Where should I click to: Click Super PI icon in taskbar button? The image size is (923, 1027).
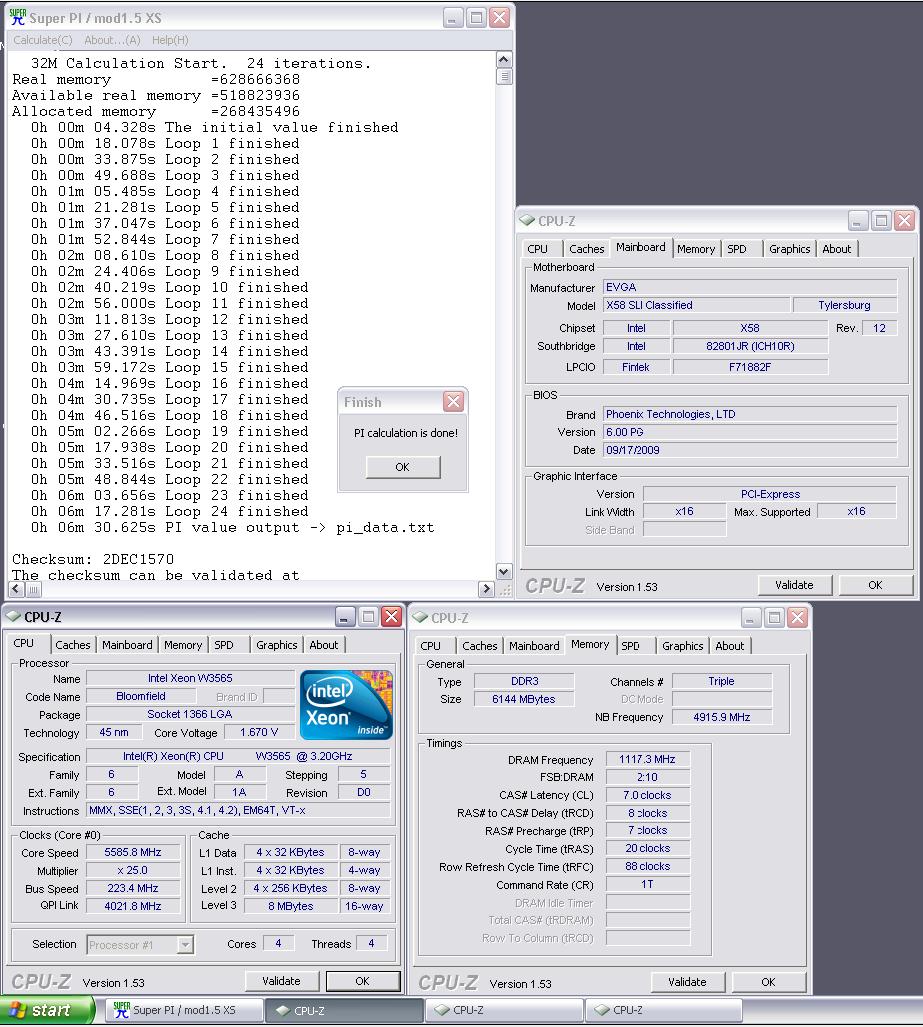pos(121,1010)
